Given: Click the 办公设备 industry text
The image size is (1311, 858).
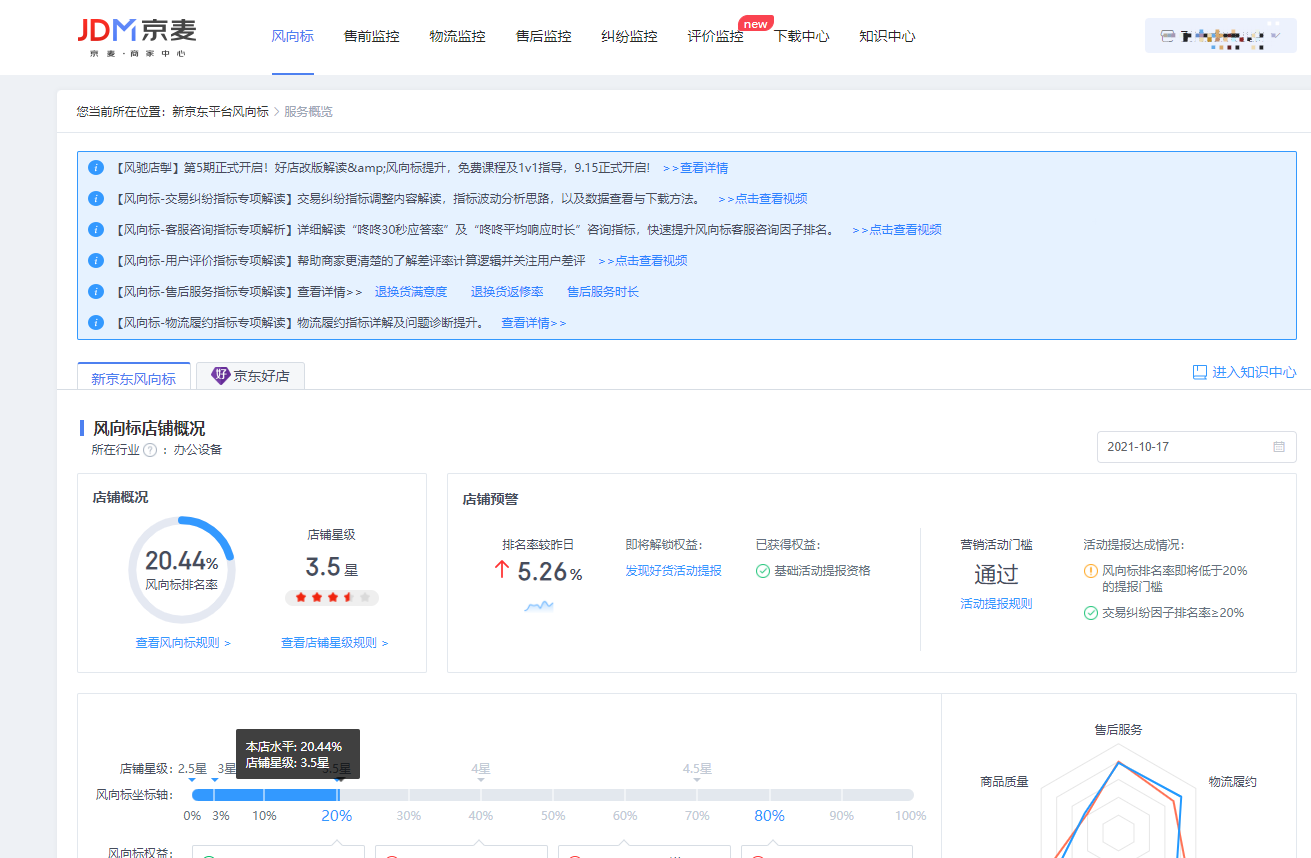Looking at the screenshot, I should coord(198,450).
